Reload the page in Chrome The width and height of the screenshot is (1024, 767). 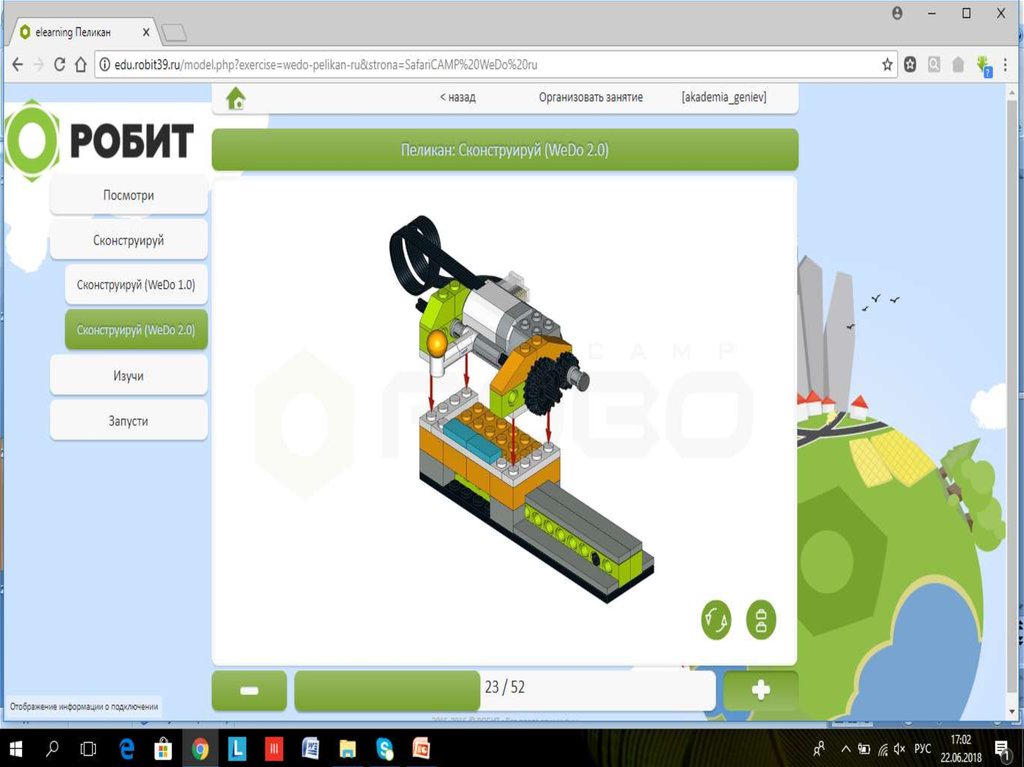59,64
